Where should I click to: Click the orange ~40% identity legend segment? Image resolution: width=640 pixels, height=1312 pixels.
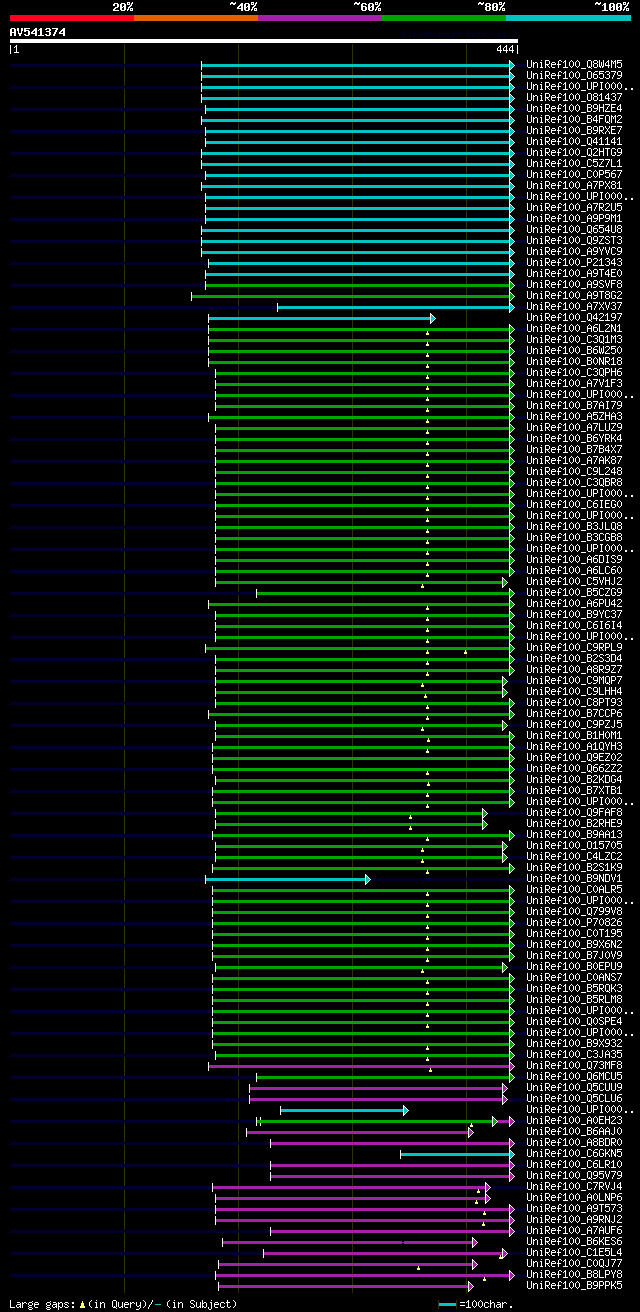coord(195,18)
